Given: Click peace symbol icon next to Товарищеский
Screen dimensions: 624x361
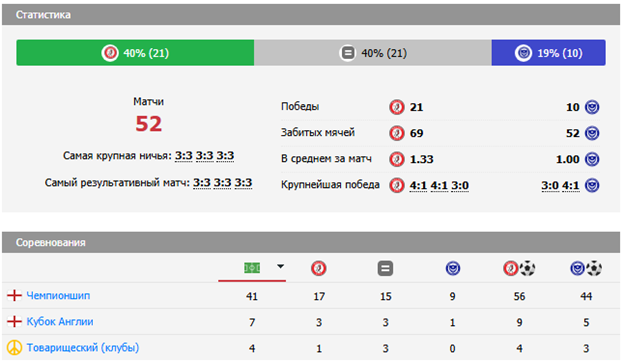Looking at the screenshot, I should (14, 347).
